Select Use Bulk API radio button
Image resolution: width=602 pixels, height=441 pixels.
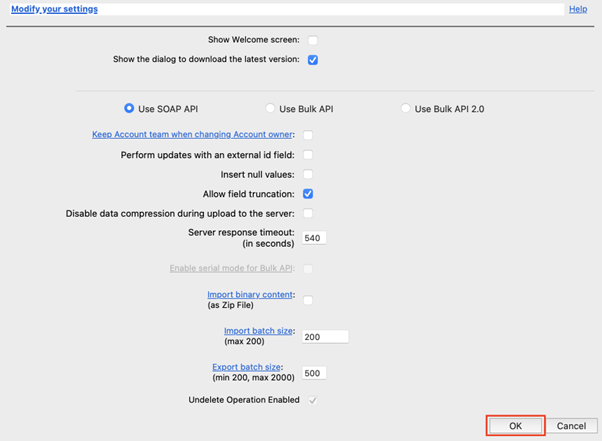pos(270,108)
